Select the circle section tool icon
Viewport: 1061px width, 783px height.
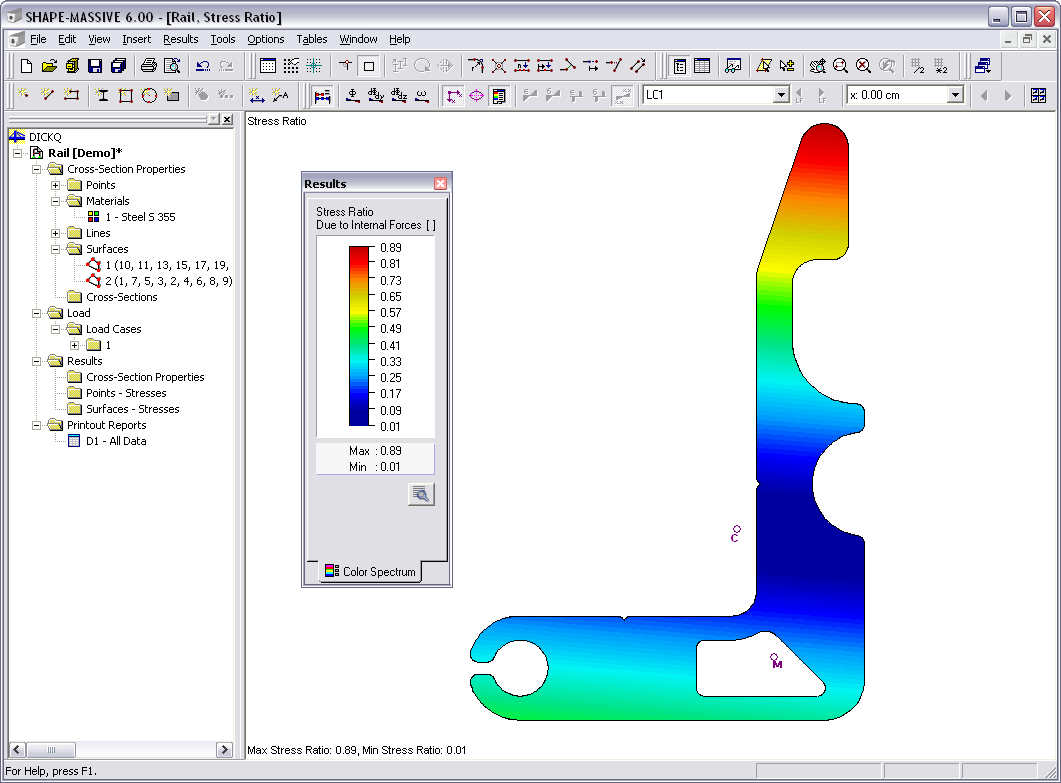pos(149,95)
